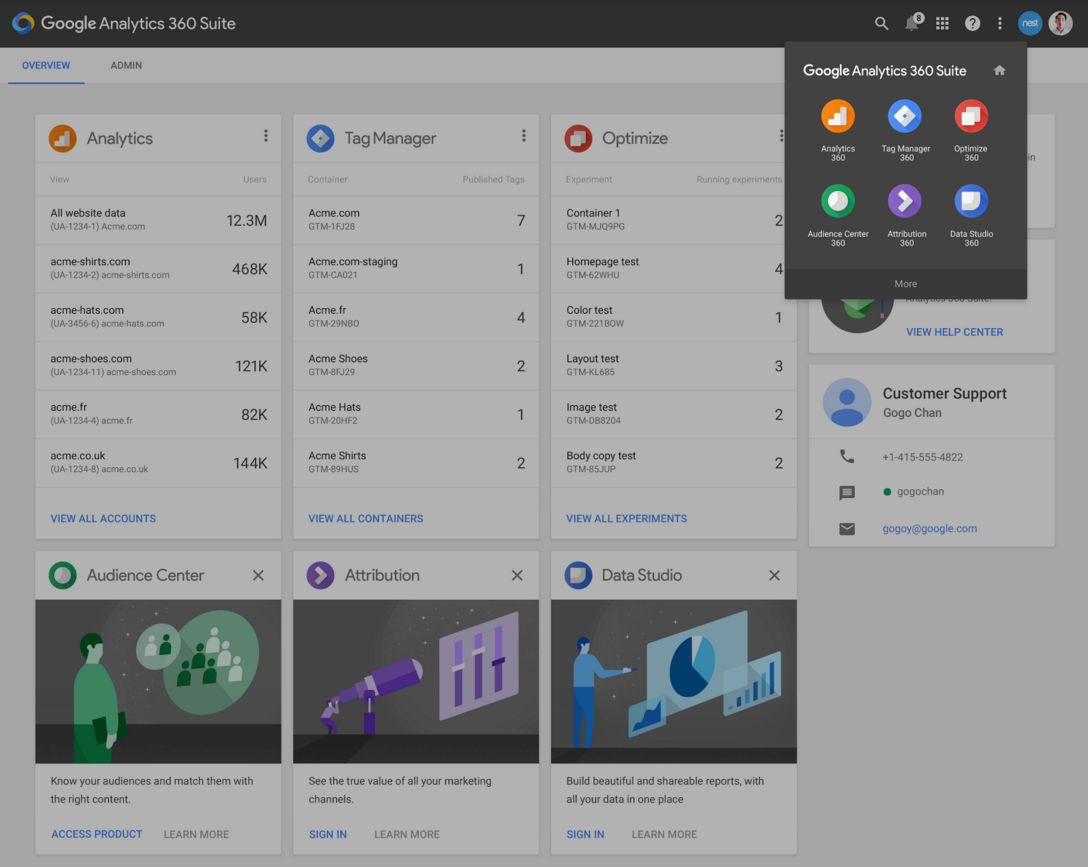Launch Audience Center 360 from the popup
This screenshot has height=867, width=1088.
(838, 216)
